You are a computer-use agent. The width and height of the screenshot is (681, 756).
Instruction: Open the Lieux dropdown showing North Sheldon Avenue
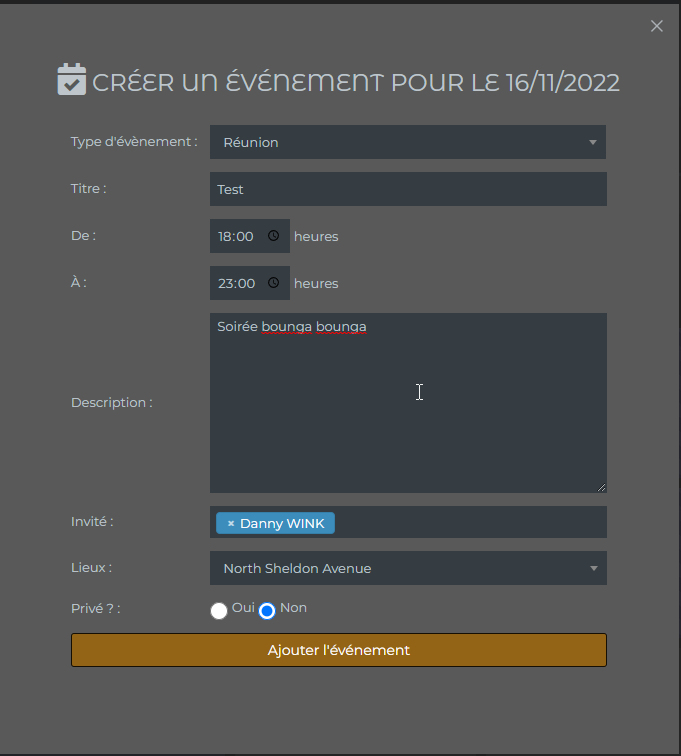click(x=408, y=568)
